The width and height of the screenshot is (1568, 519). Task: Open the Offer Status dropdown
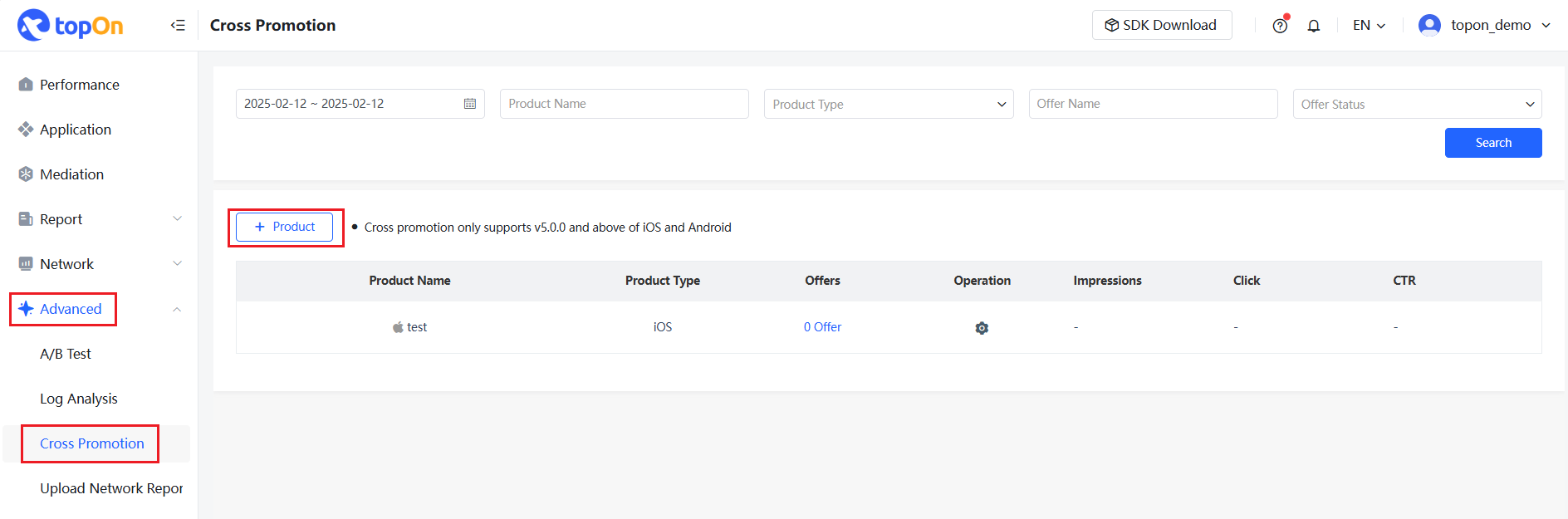[x=1417, y=104]
